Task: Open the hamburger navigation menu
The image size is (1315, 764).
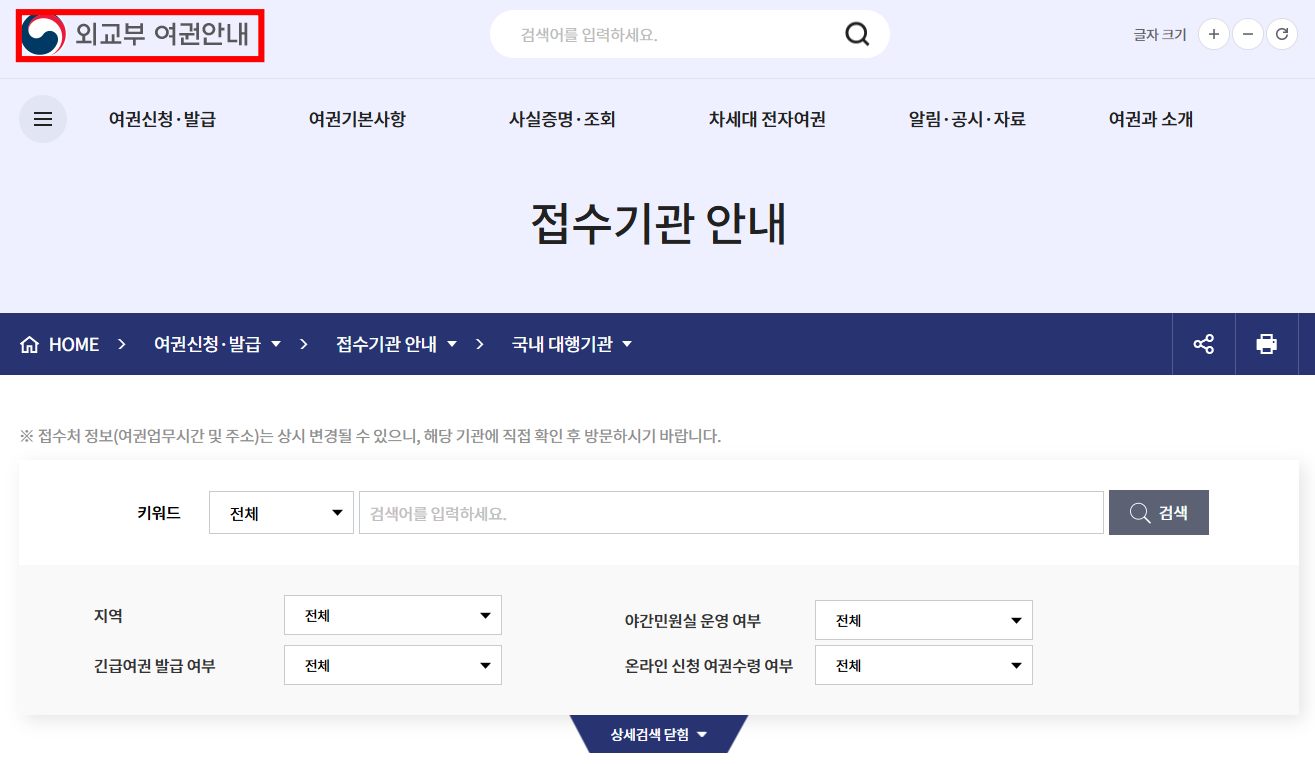Action: point(42,118)
